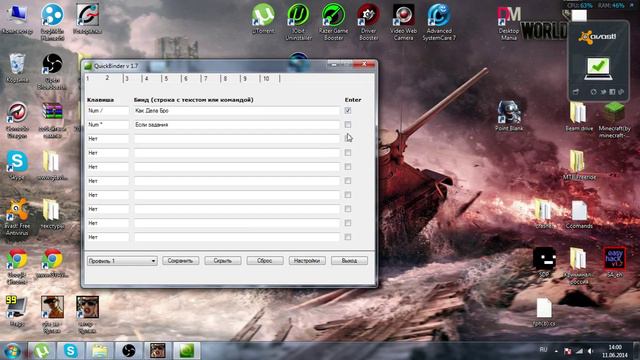This screenshot has height=360, width=640.
Task: Open the QuickBinder green taskbar icon
Action: [187, 351]
